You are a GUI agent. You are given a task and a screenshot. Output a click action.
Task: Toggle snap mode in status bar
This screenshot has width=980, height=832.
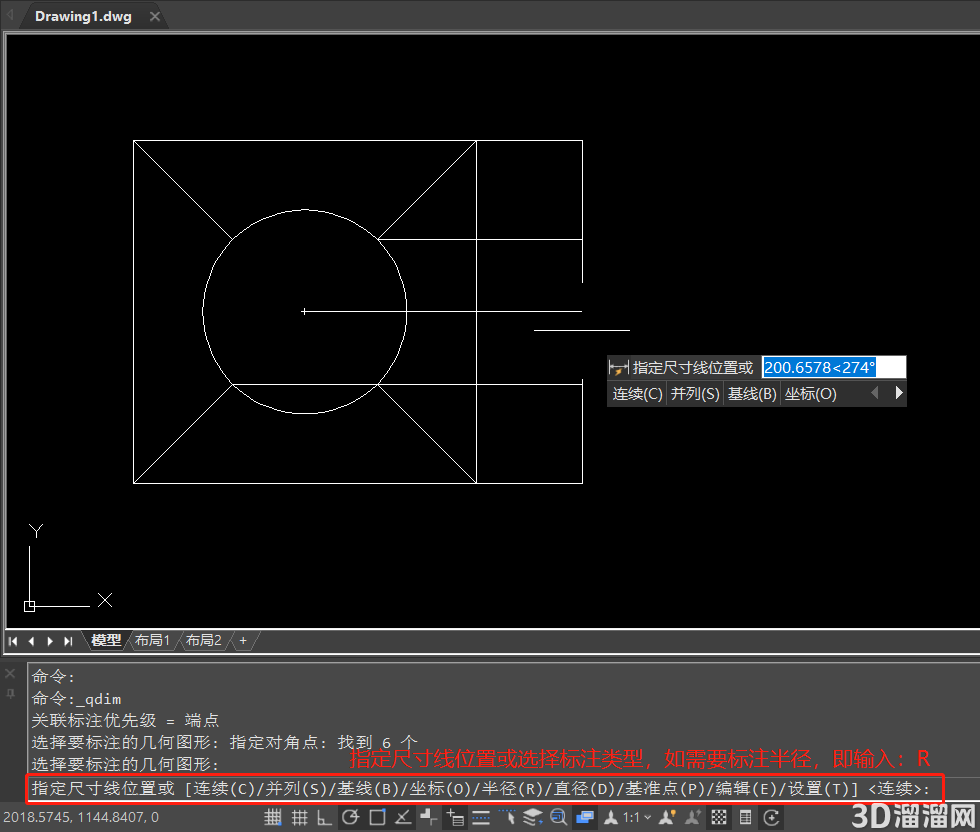(272, 817)
